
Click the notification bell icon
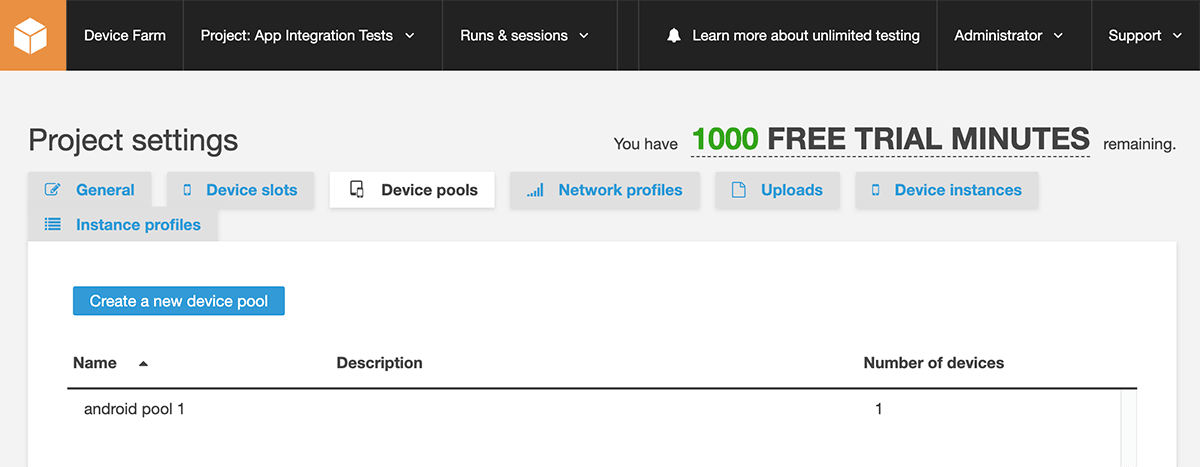673,36
